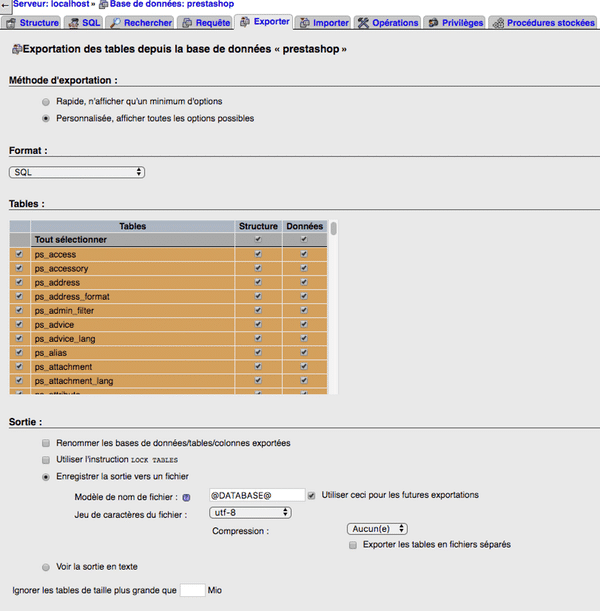
Task: Uncheck the ps_alias row checkbox
Action: point(19,352)
